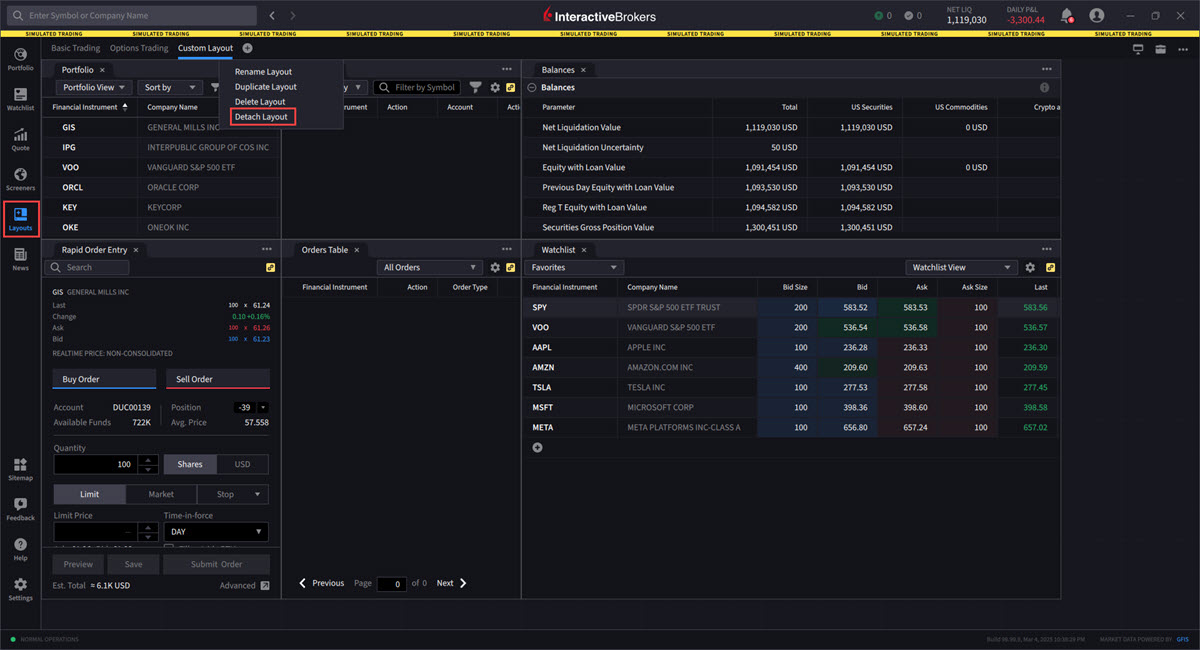Screen dimensions: 1200x650
Task: Switch to the Basic Trading tab
Action: 76,48
